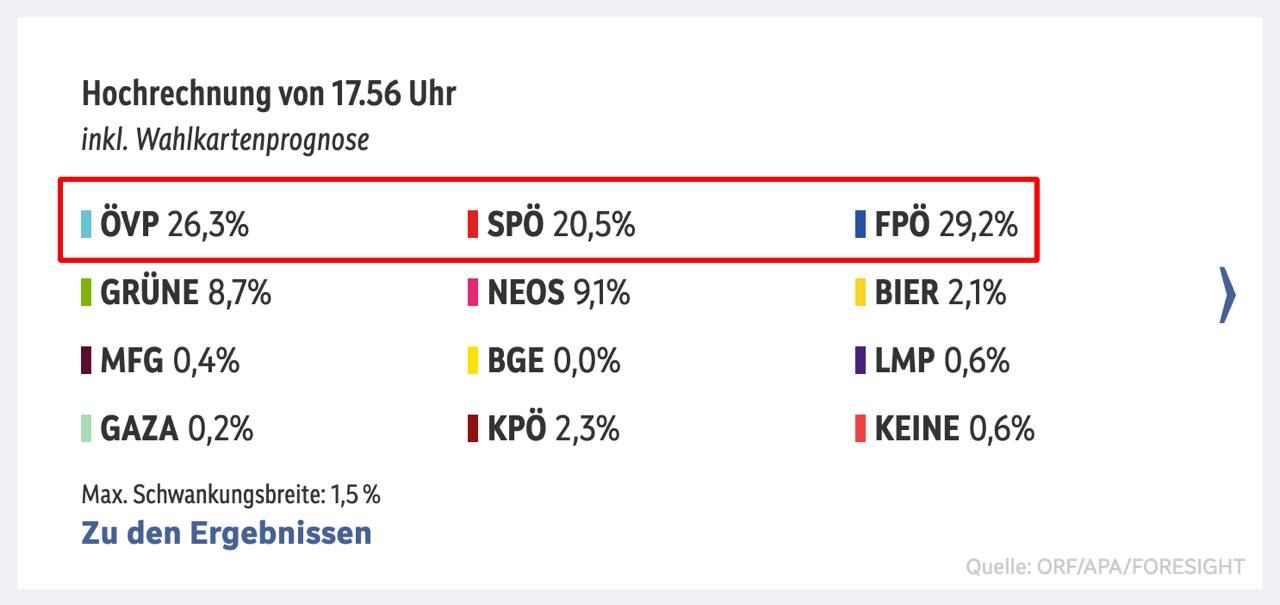Click the SPÖ red color marker
The height and width of the screenshot is (605, 1280).
click(473, 225)
